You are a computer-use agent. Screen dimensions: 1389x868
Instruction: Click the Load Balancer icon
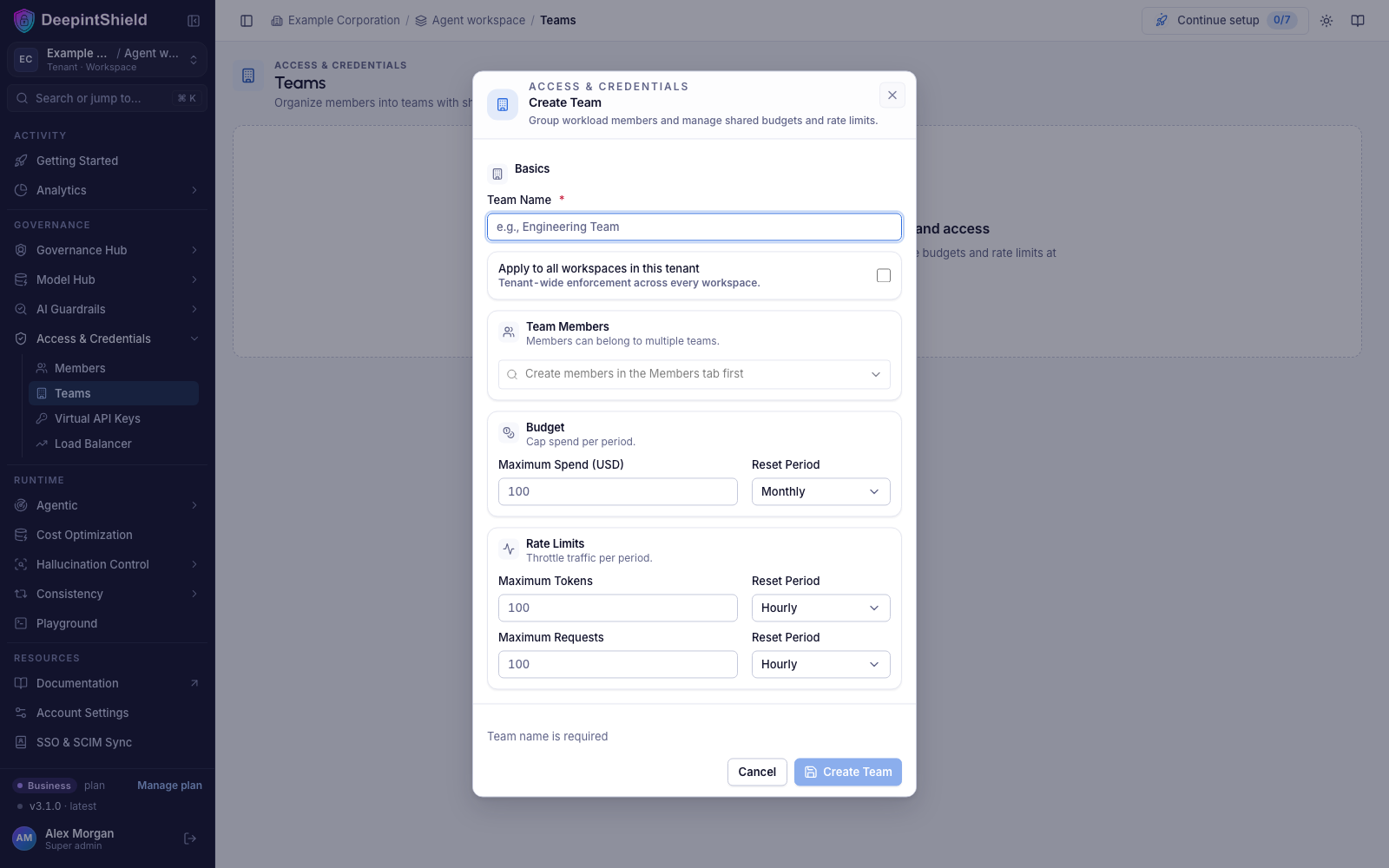coord(42,444)
